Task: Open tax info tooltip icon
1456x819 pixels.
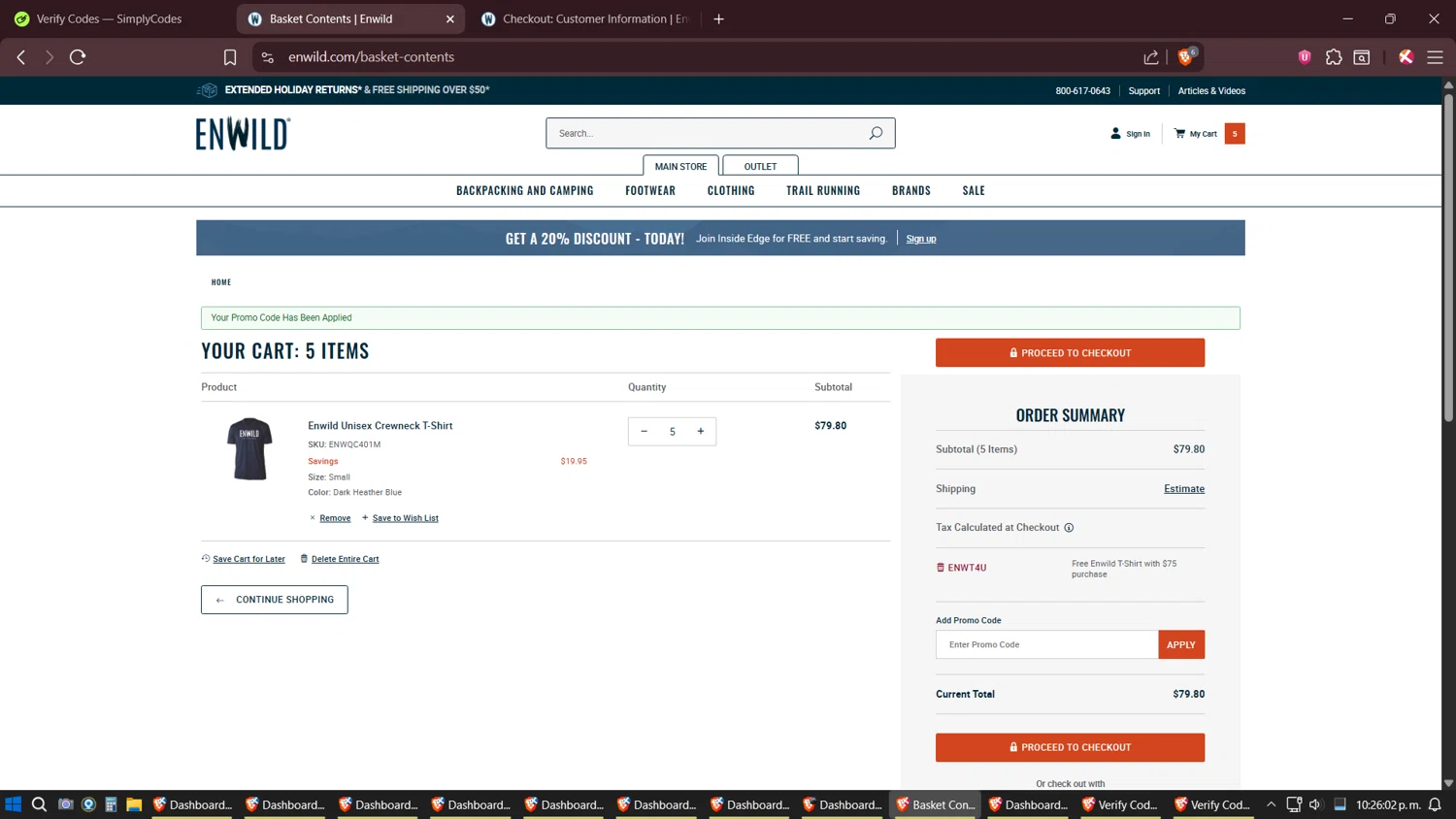Action: point(1069,528)
